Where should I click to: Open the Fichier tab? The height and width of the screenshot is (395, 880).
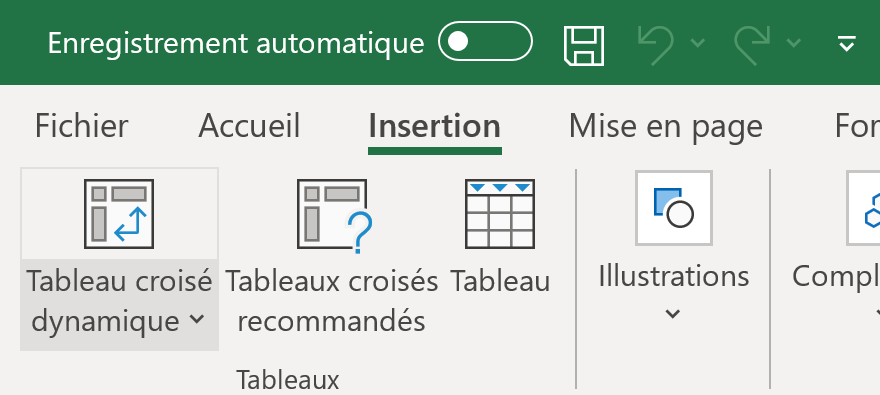(81, 126)
